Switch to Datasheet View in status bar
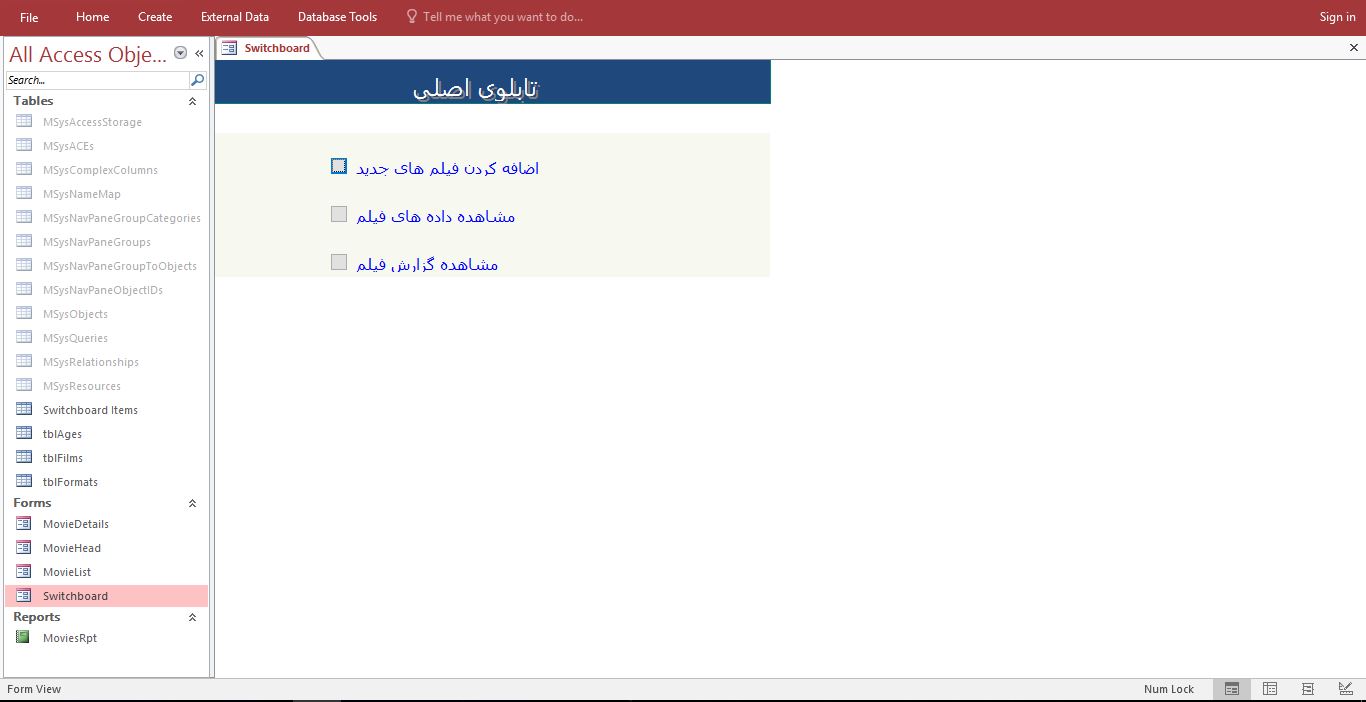 click(1270, 689)
